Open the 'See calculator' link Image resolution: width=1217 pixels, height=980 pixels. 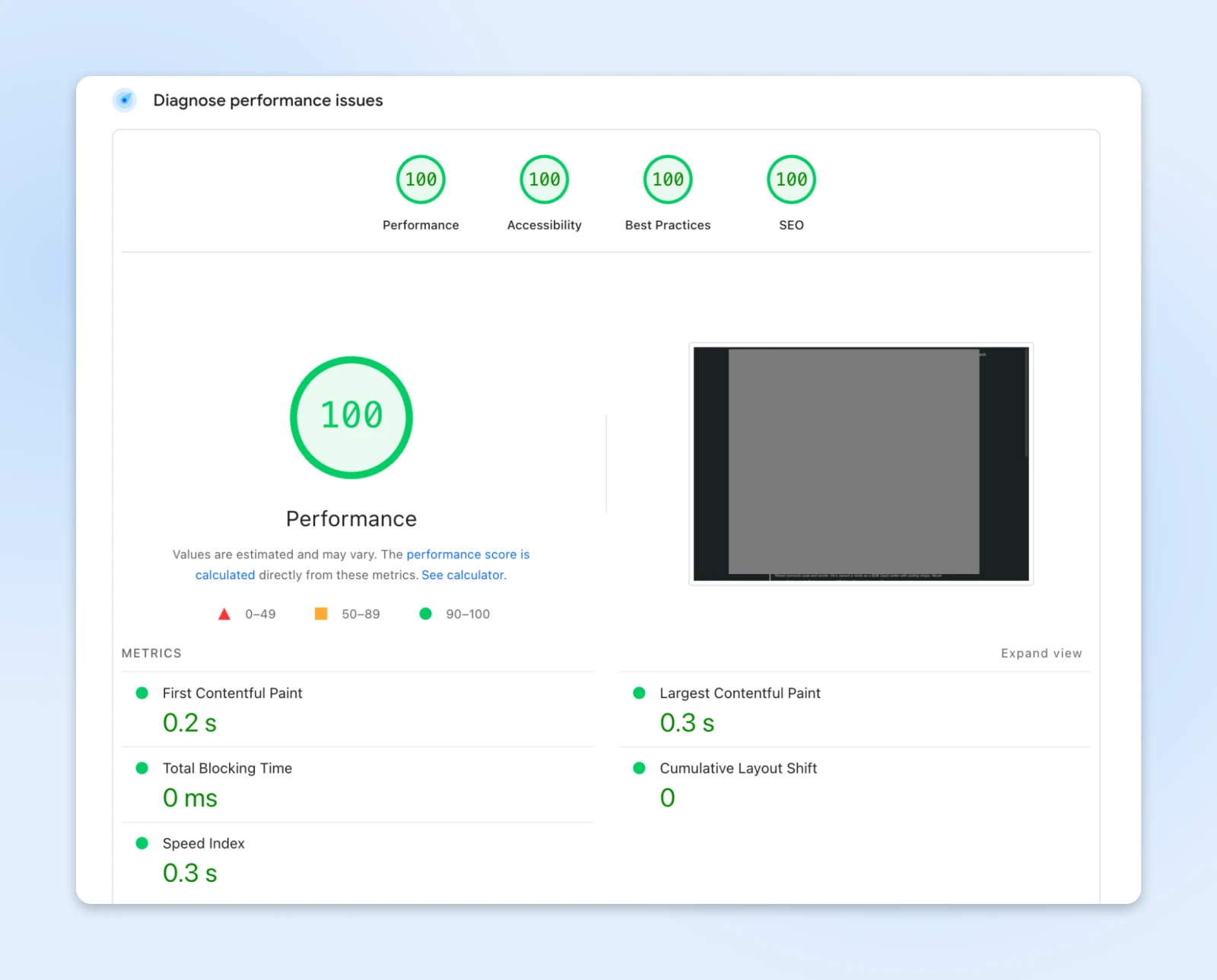(x=463, y=576)
